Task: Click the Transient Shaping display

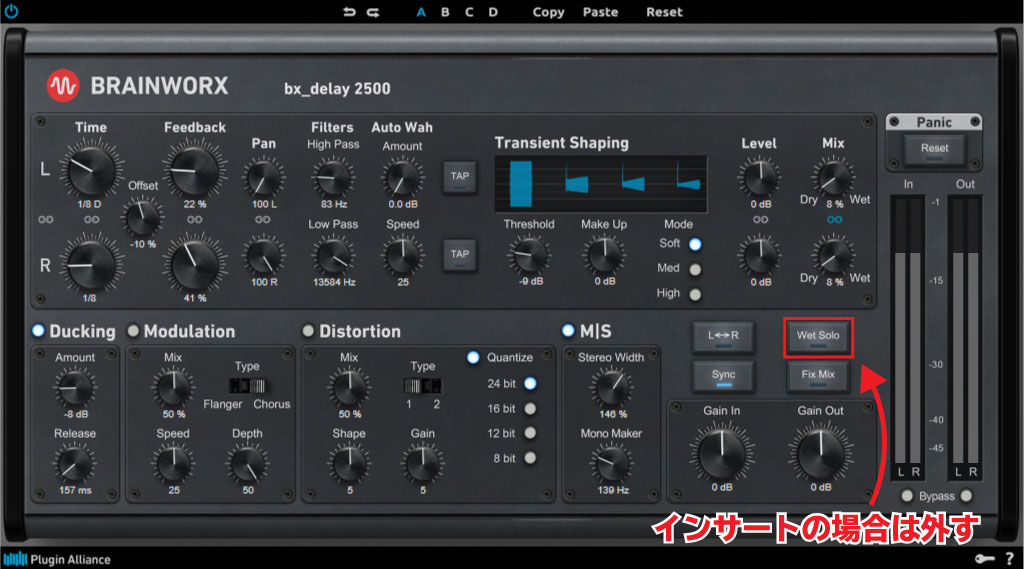Action: (601, 184)
